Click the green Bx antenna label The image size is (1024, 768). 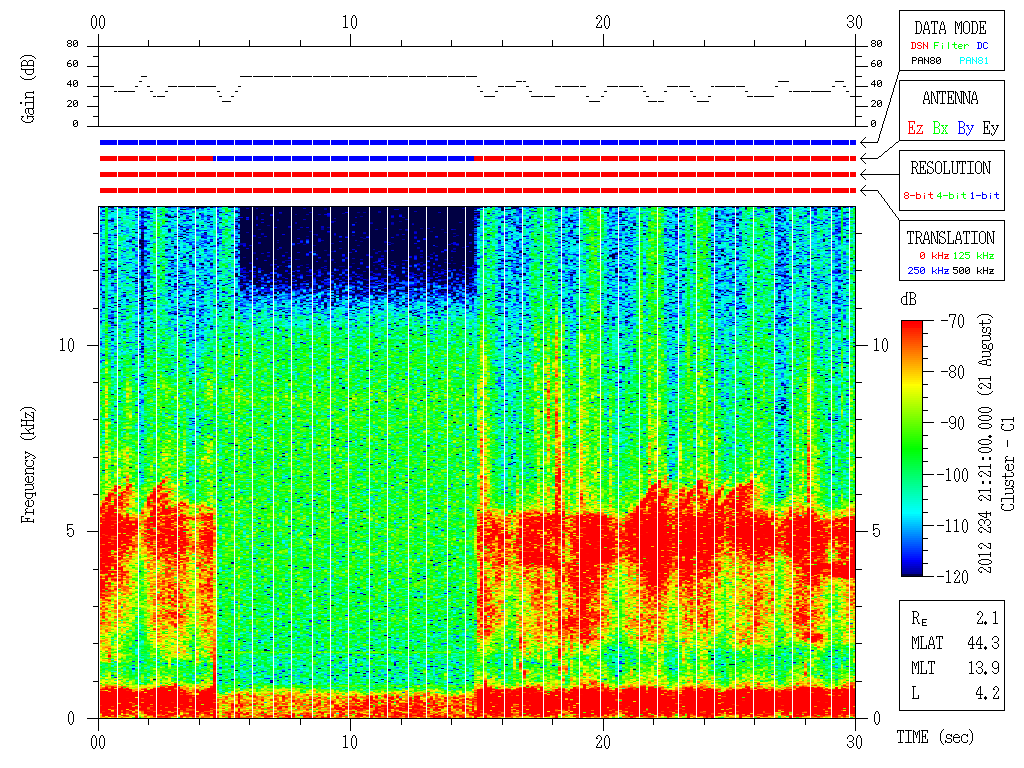[x=940, y=128]
